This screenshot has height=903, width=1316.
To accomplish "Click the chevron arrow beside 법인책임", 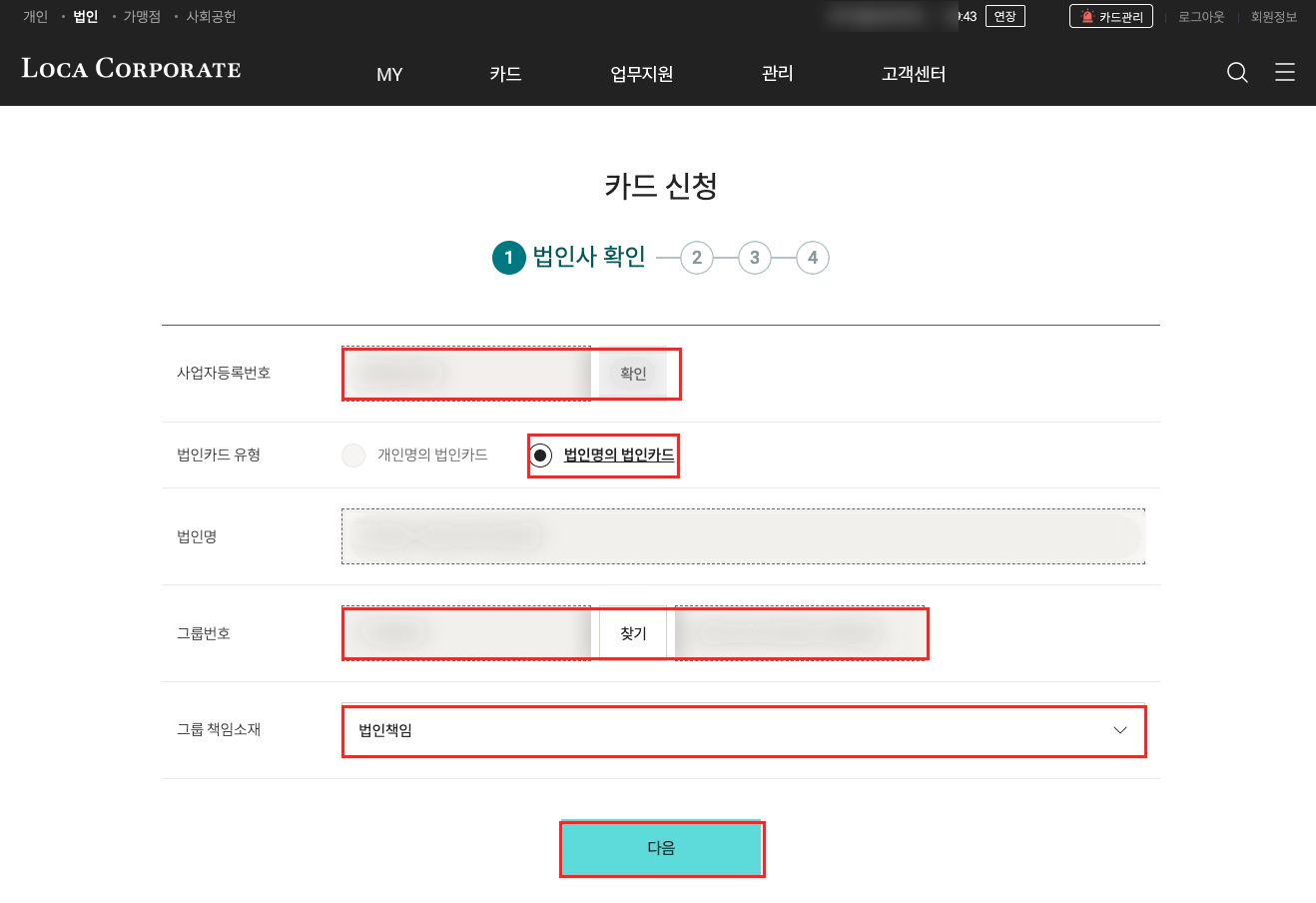I will coord(1120,730).
